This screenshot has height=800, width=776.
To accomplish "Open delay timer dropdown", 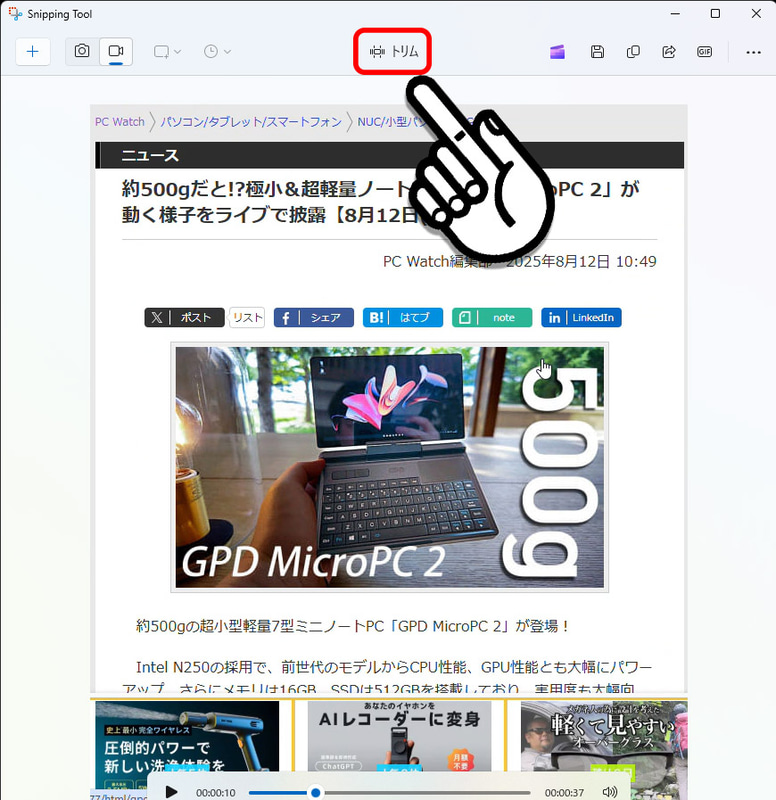I will click(217, 52).
